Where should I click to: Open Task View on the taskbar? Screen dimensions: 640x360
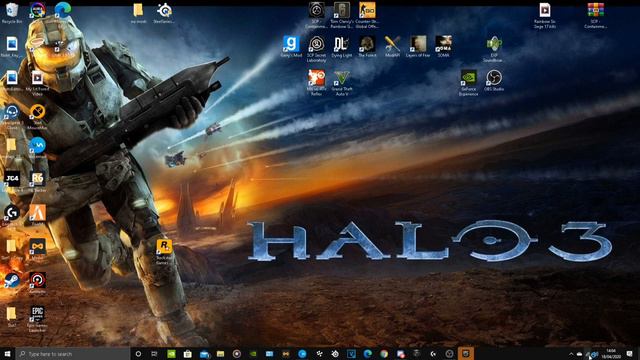click(x=154, y=353)
